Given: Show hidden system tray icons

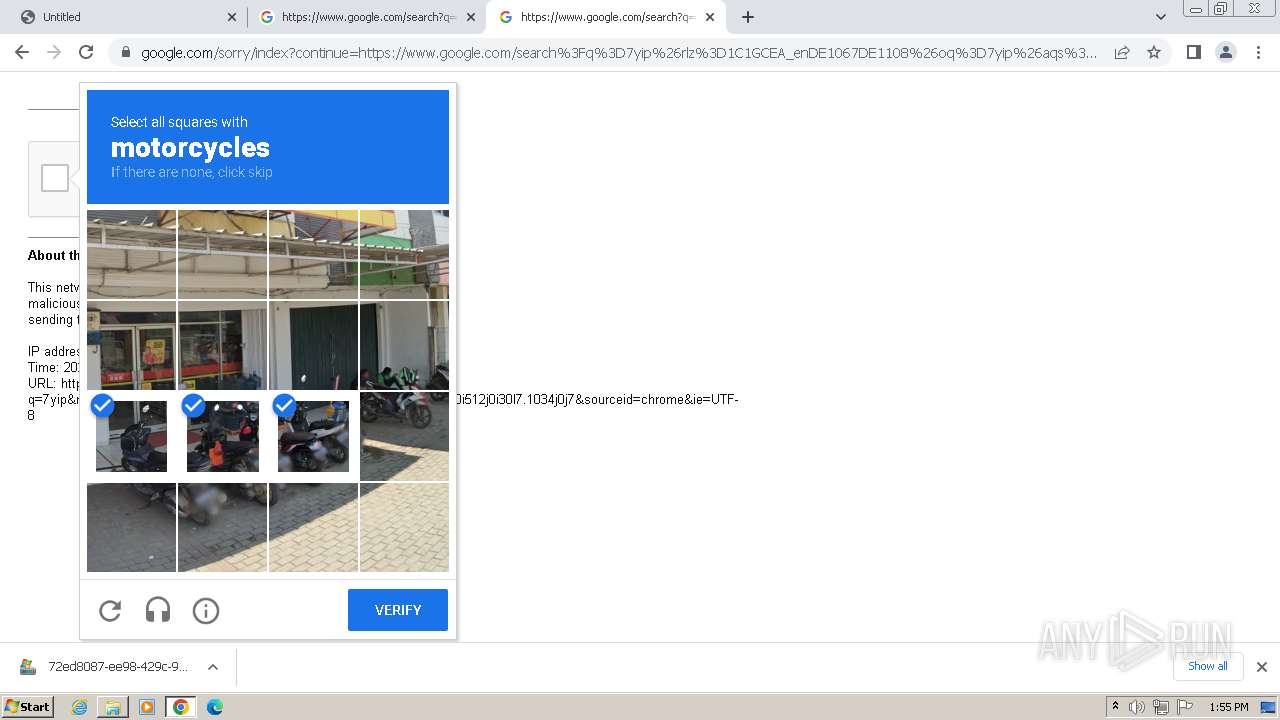Looking at the screenshot, I should [x=1116, y=707].
